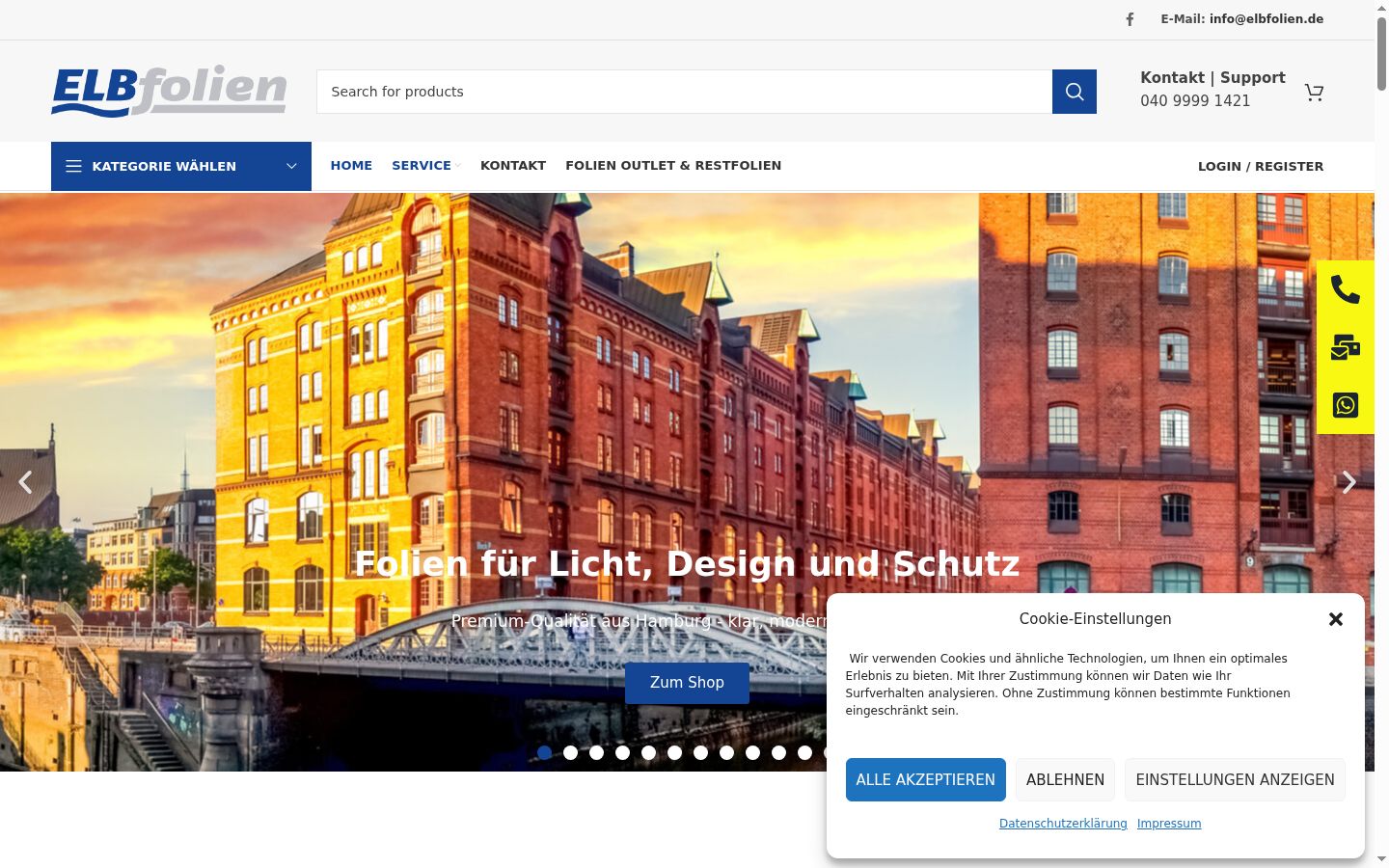Go to the ELBfolien logo homepage

pos(169,91)
